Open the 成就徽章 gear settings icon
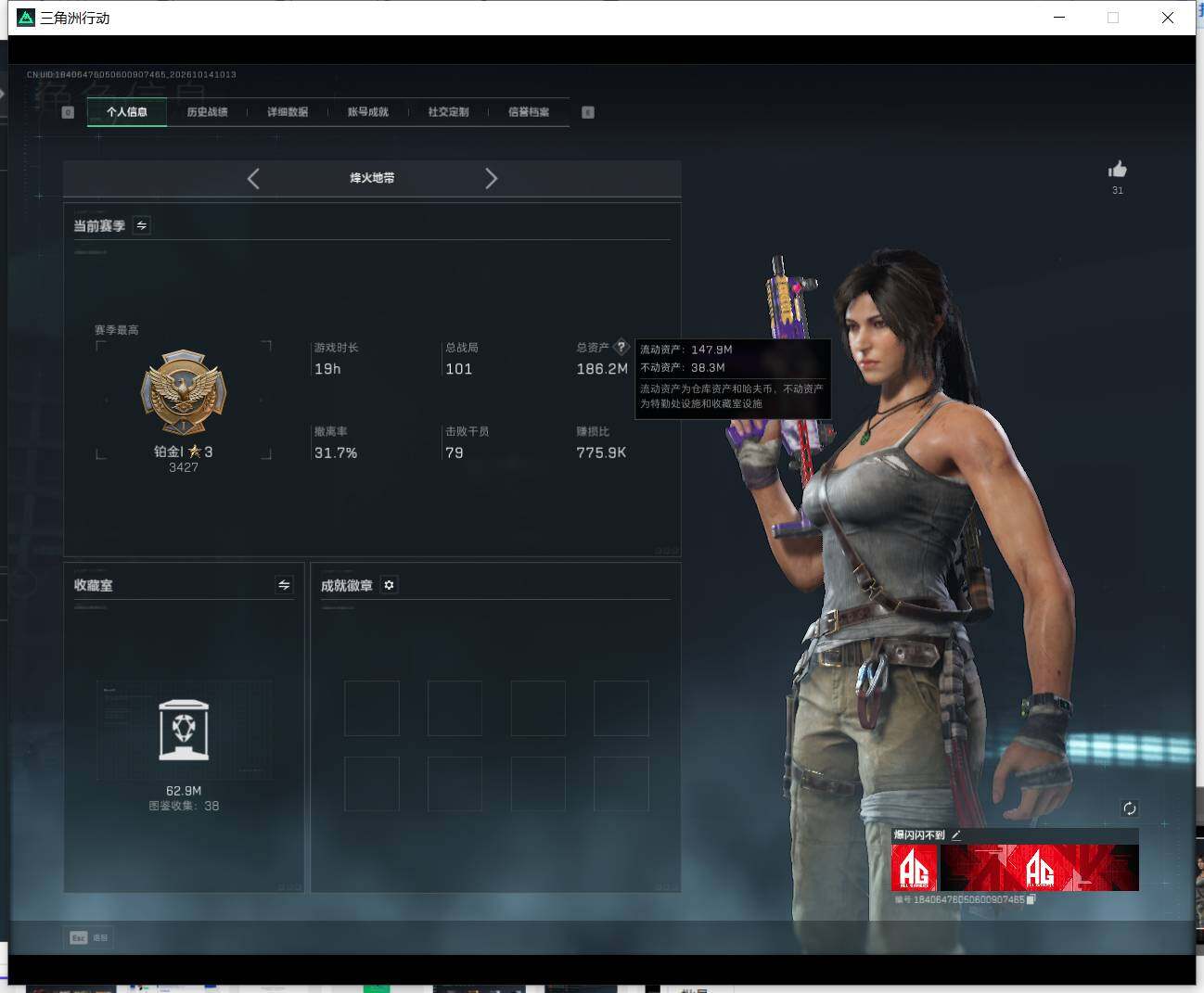The height and width of the screenshot is (993, 1204). (x=389, y=585)
